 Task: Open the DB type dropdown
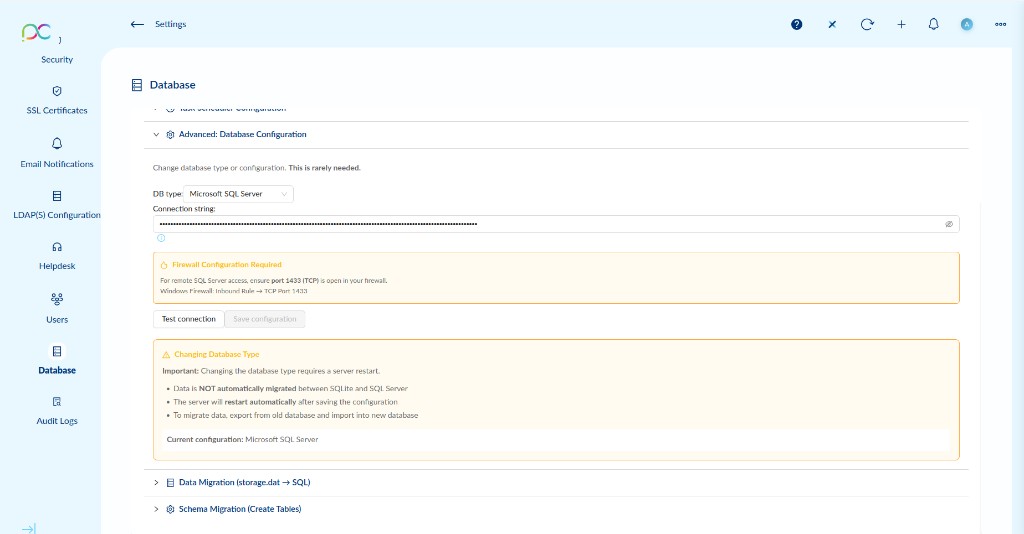[238, 194]
